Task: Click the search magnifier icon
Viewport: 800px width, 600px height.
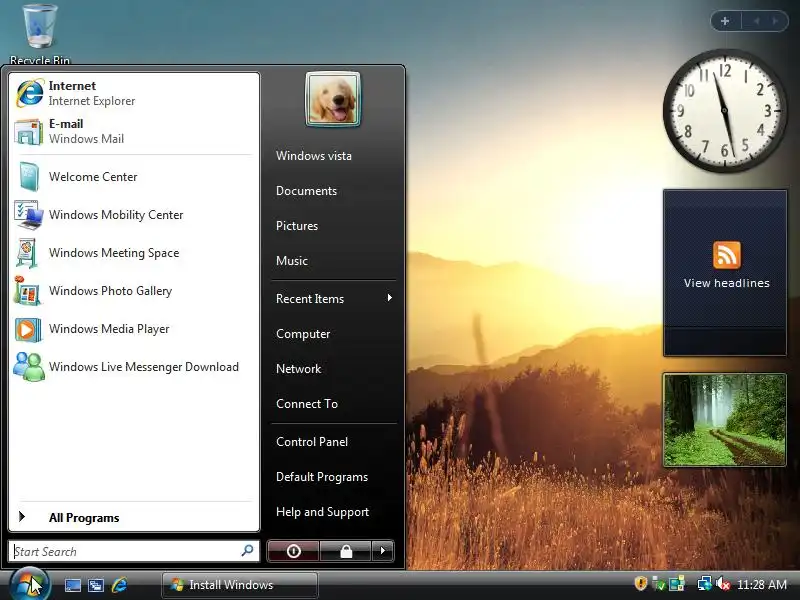Action: pos(247,551)
